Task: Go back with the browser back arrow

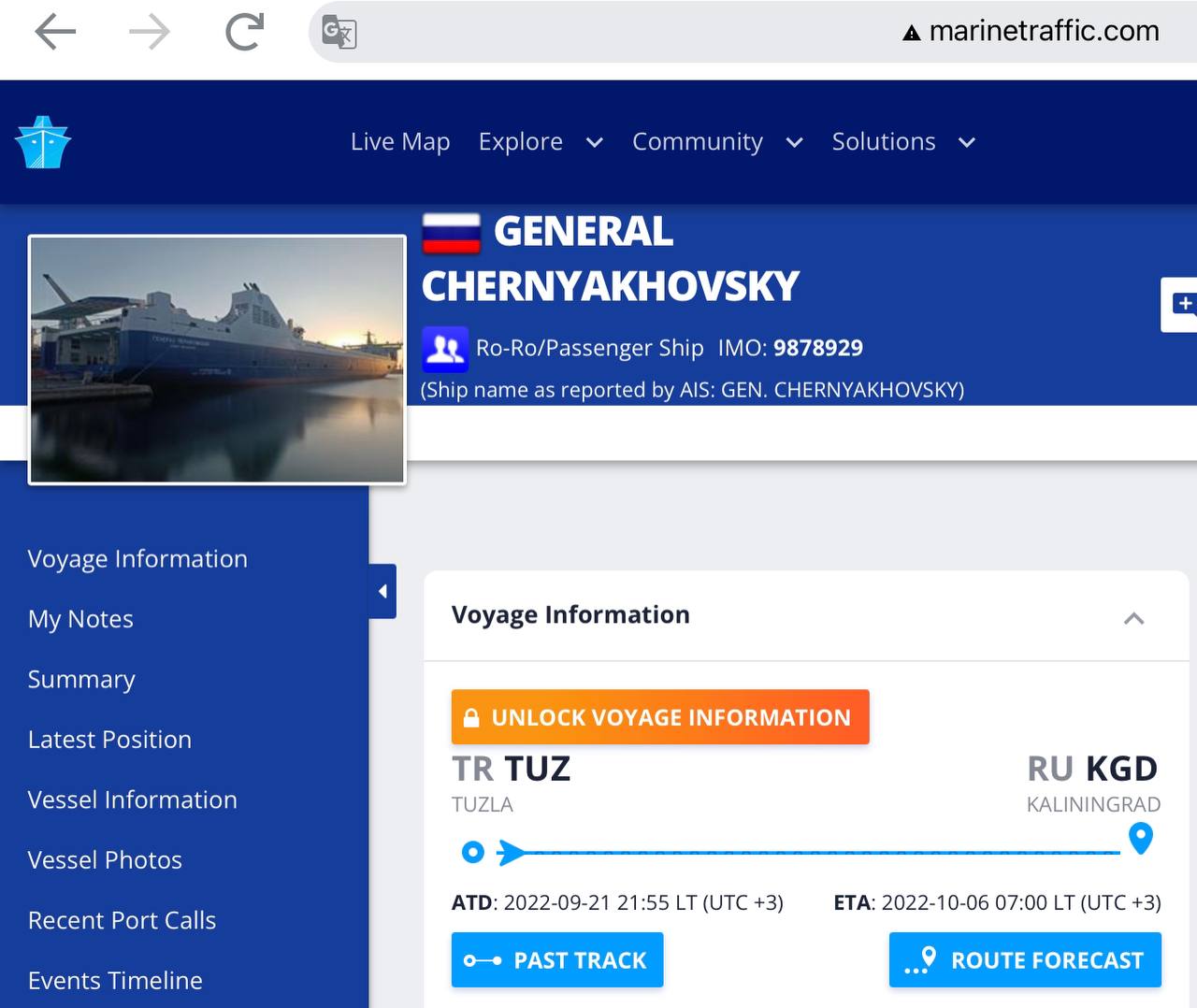Action: point(55,33)
